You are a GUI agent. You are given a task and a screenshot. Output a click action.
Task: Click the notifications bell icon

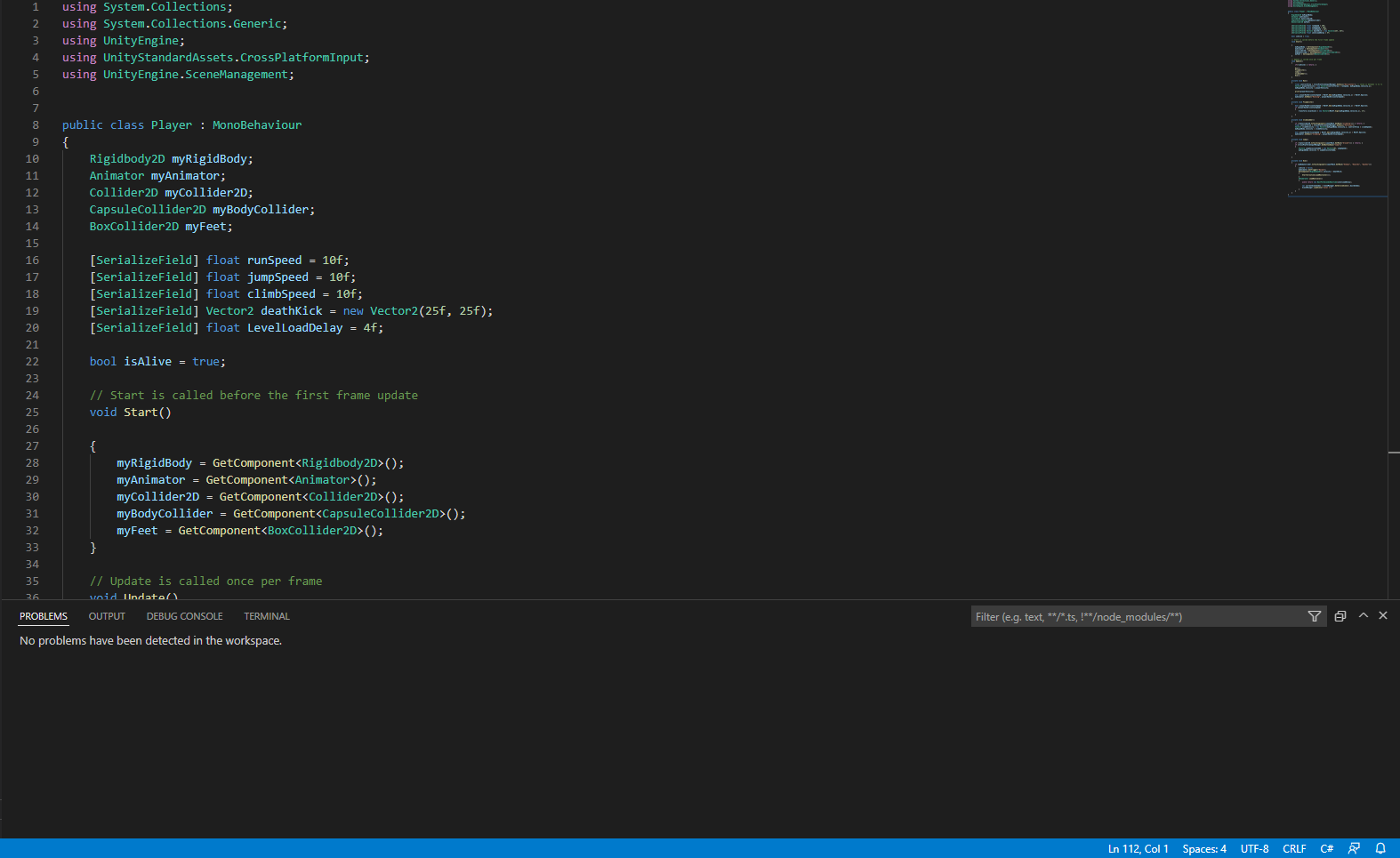pyautogui.click(x=1380, y=848)
